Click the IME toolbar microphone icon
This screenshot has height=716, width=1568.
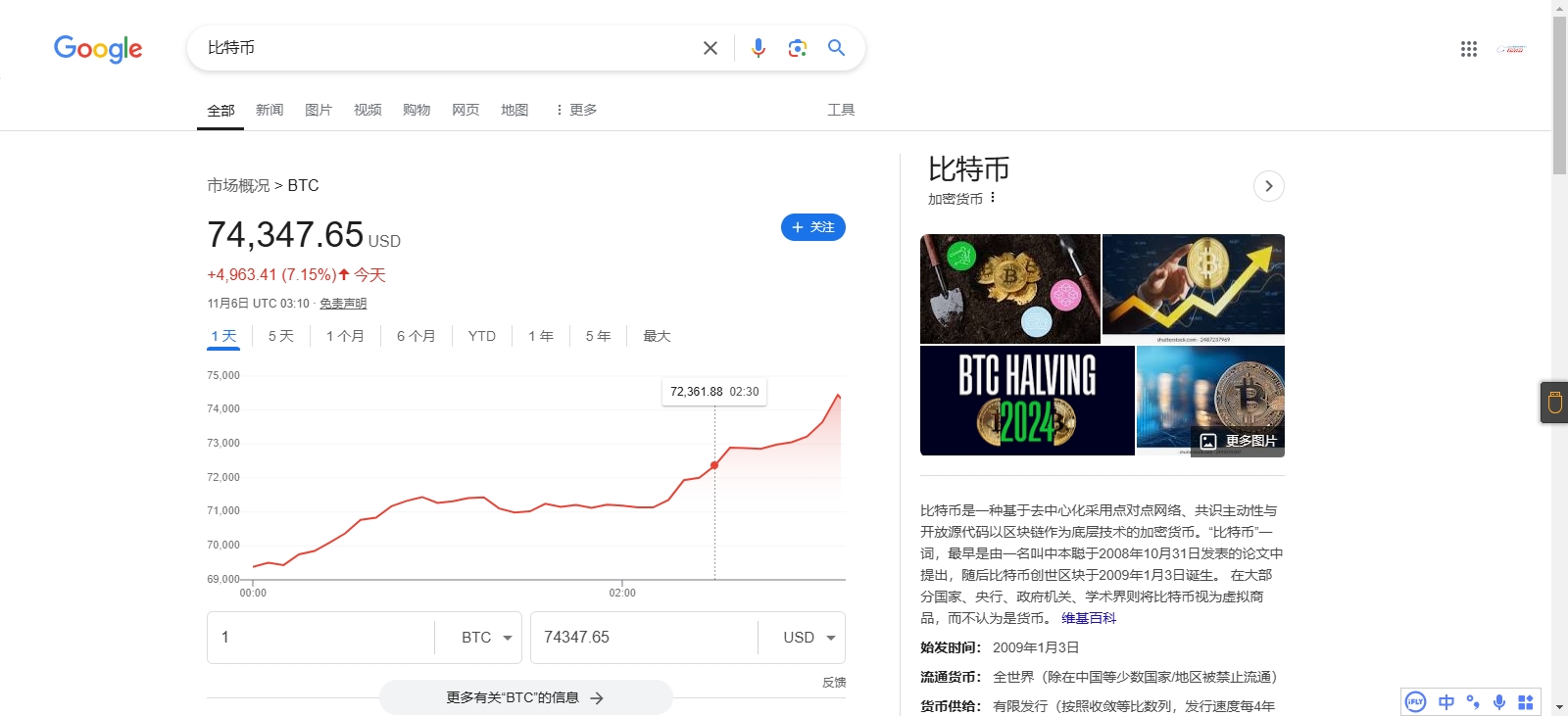click(x=1498, y=701)
